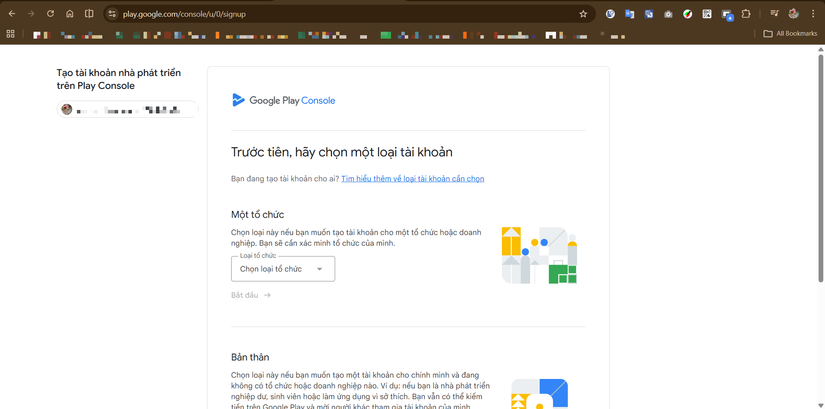The image size is (825, 409).
Task: Open the Google Translate extension
Action: pyautogui.click(x=629, y=14)
